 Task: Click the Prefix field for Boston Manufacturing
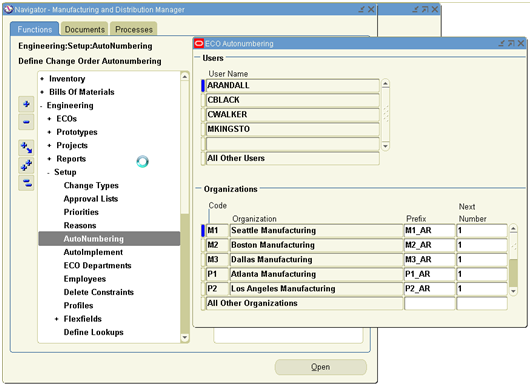(430, 245)
